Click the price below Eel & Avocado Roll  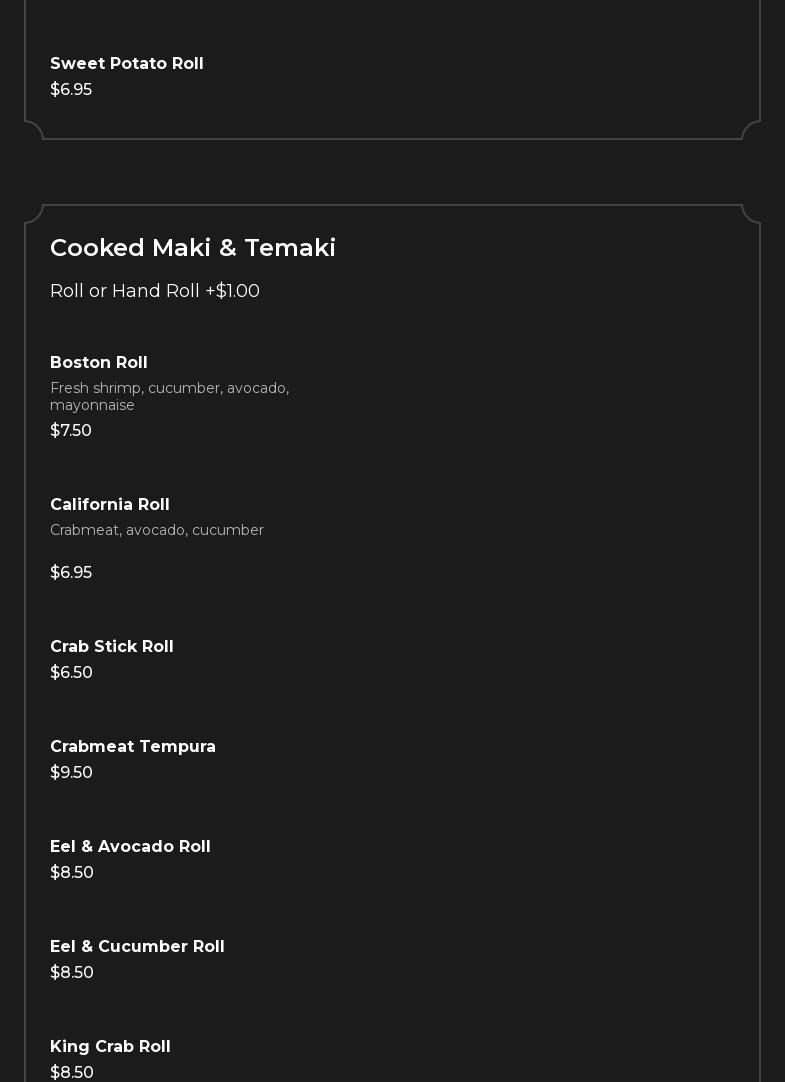(72, 873)
